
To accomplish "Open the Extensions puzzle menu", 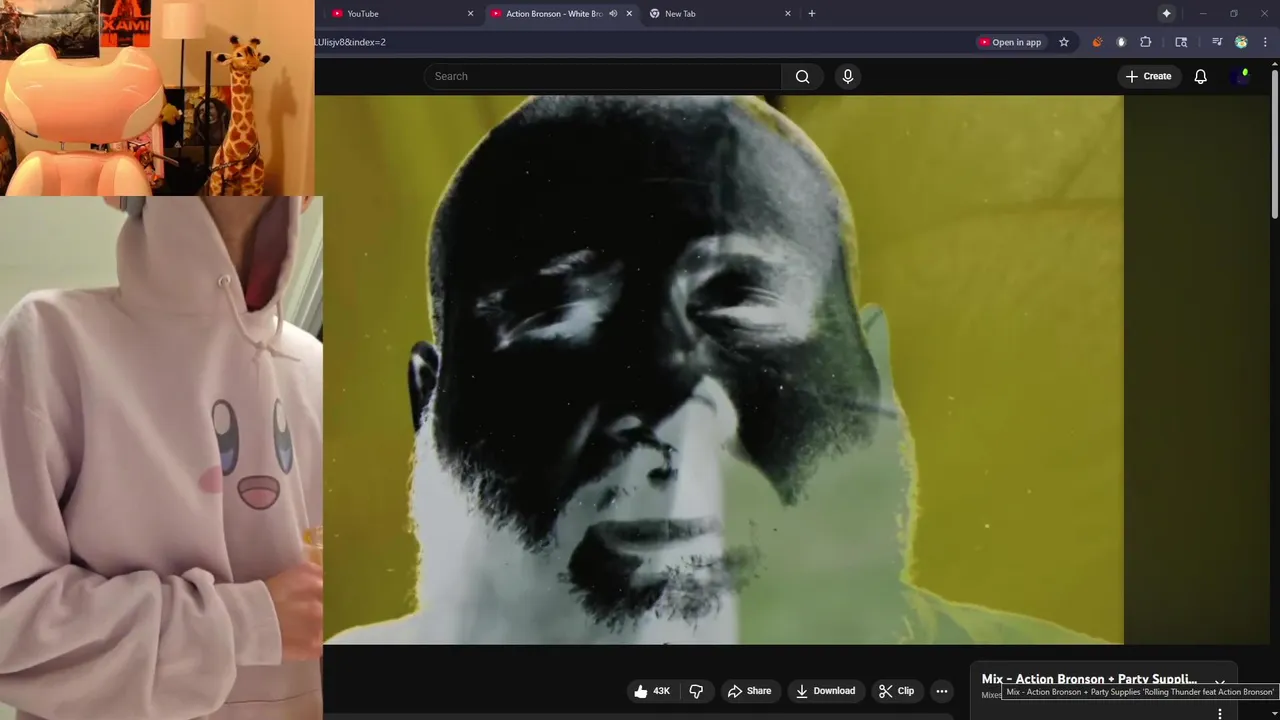I will pyautogui.click(x=1146, y=42).
